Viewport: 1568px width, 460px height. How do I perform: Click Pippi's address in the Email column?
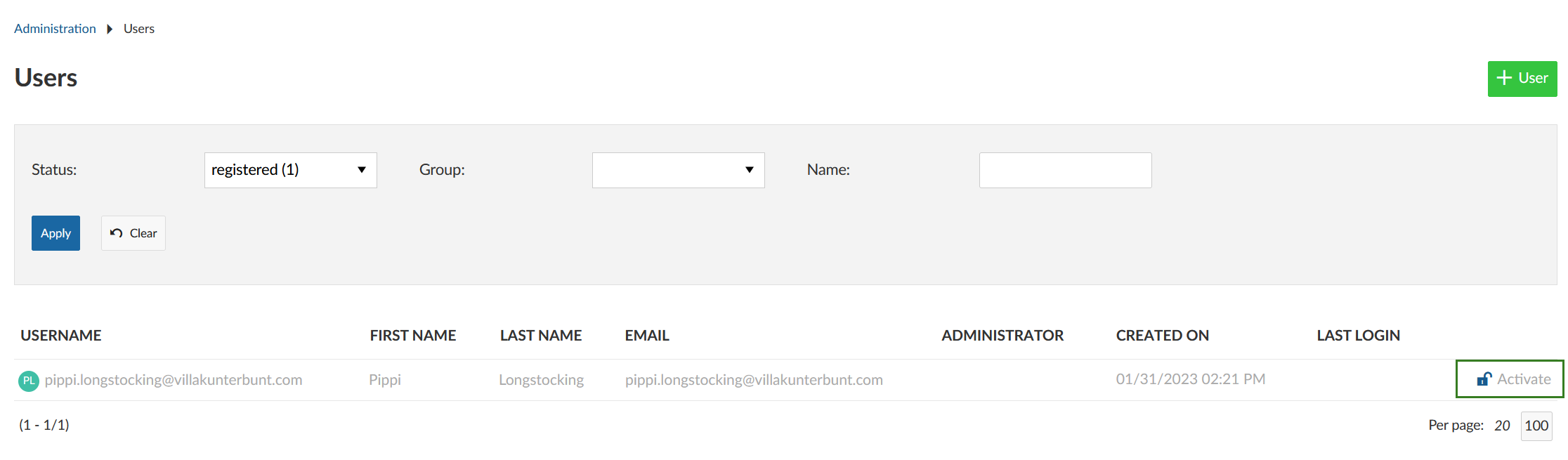754,380
